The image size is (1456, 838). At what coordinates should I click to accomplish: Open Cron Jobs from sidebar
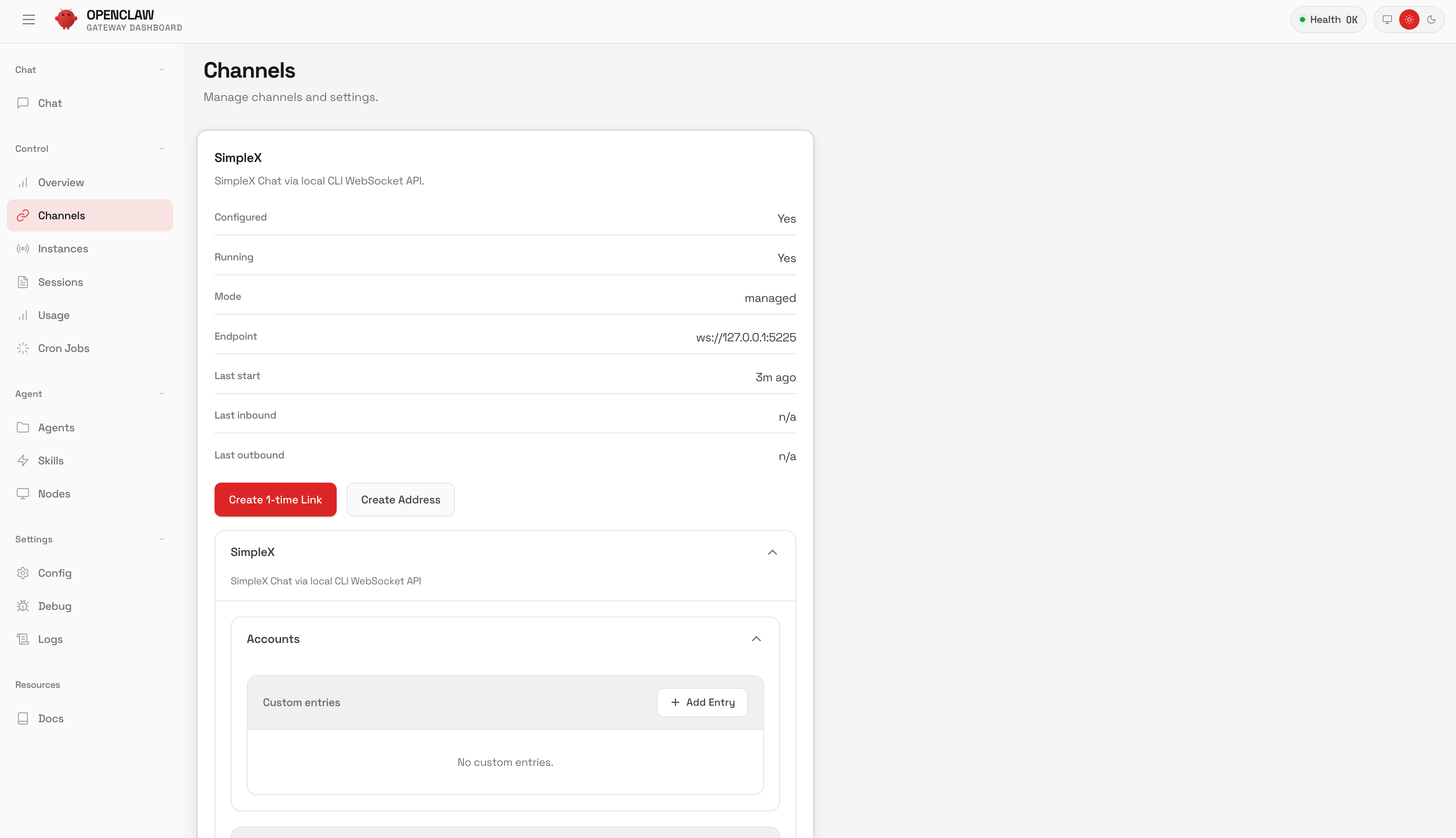(63, 348)
